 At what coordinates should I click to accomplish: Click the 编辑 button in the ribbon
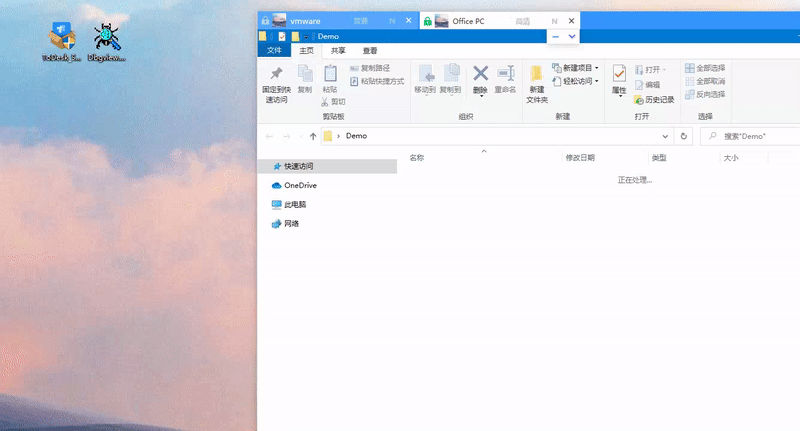pyautogui.click(x=647, y=85)
